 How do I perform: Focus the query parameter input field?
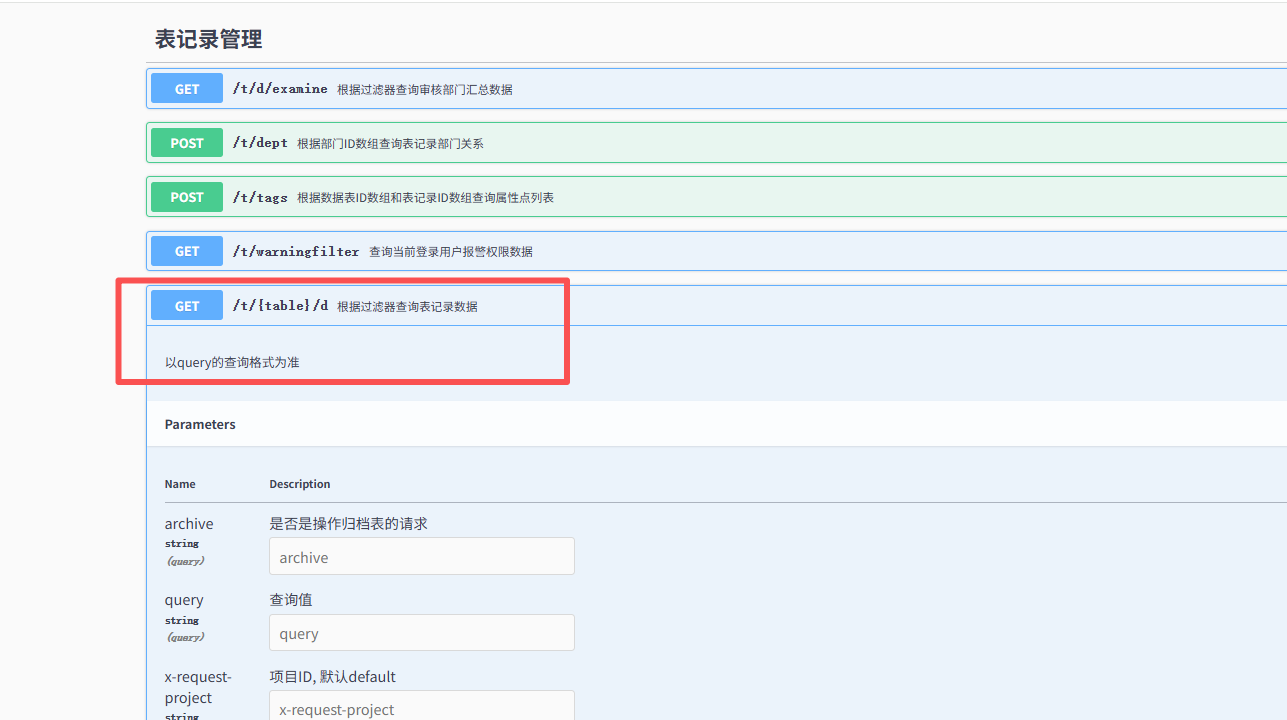coord(421,633)
